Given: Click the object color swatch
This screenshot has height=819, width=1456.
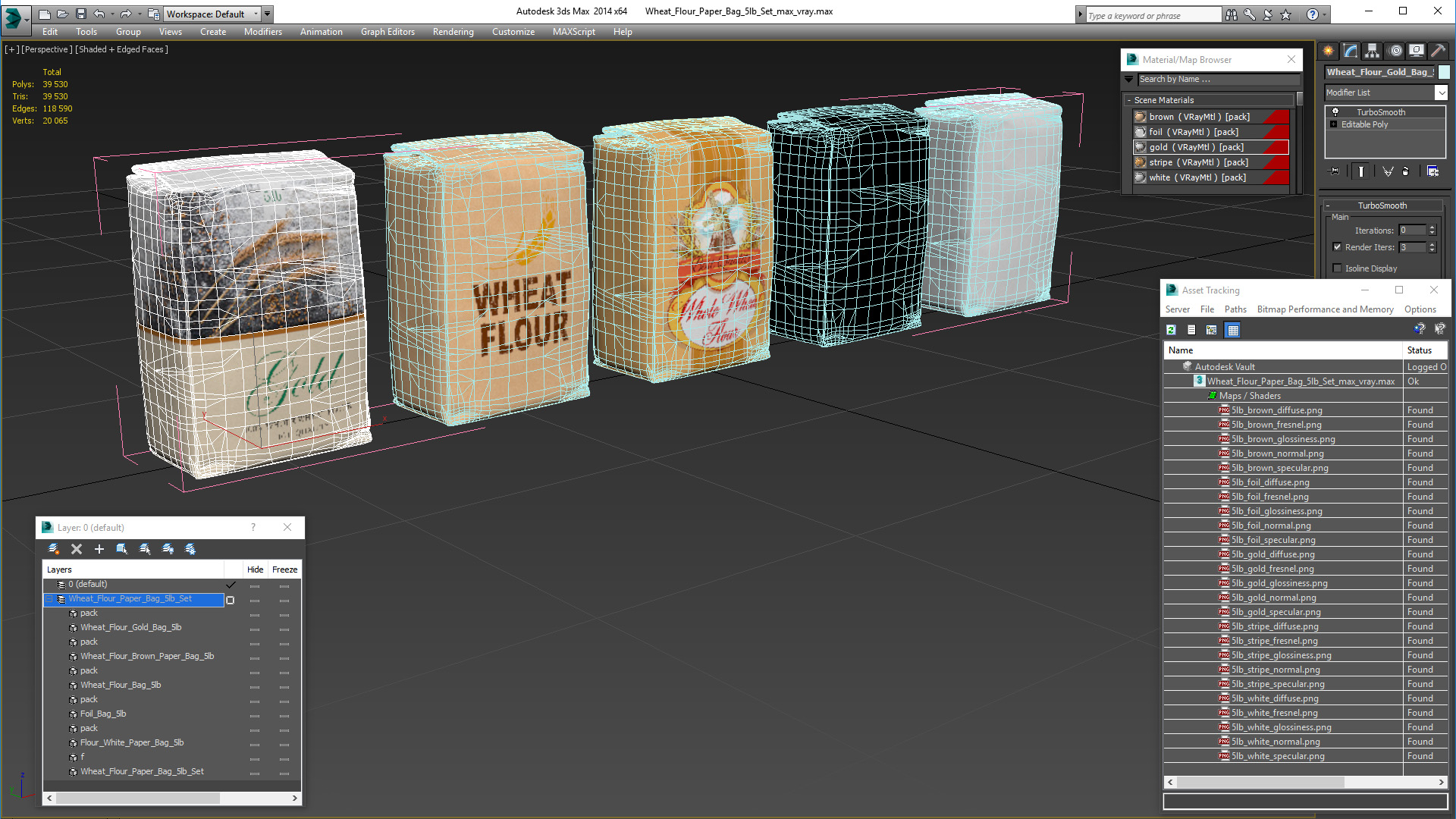Looking at the screenshot, I should click(x=1444, y=72).
